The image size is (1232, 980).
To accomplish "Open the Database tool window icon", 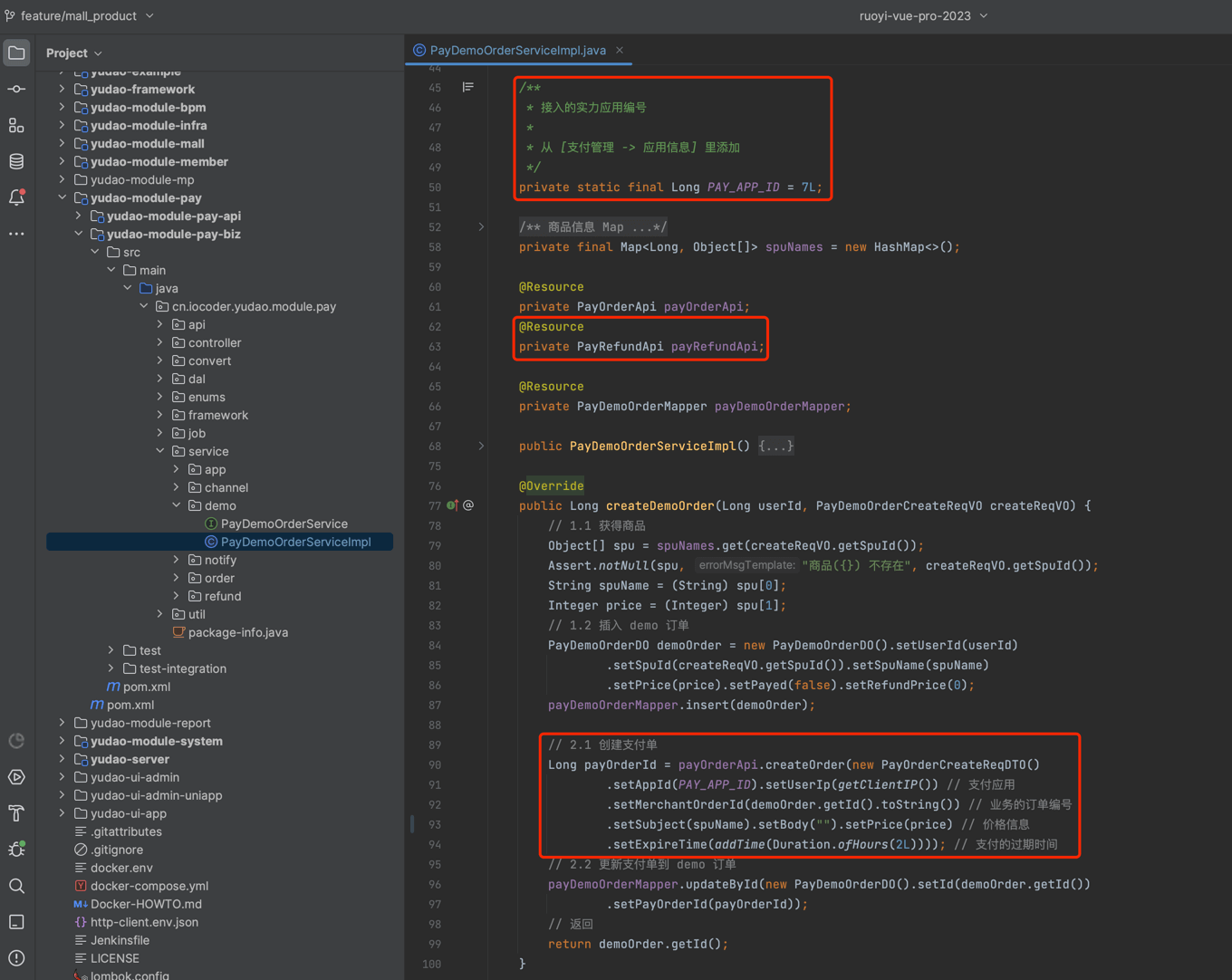I will [x=16, y=161].
